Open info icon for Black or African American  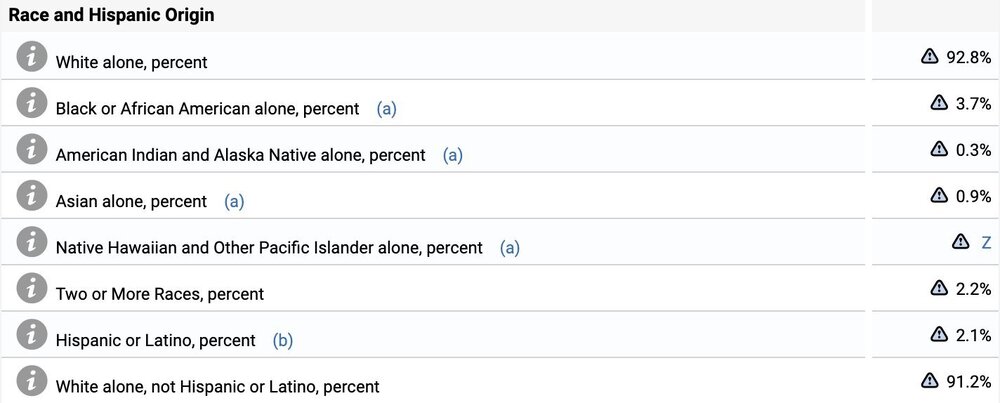coord(32,104)
